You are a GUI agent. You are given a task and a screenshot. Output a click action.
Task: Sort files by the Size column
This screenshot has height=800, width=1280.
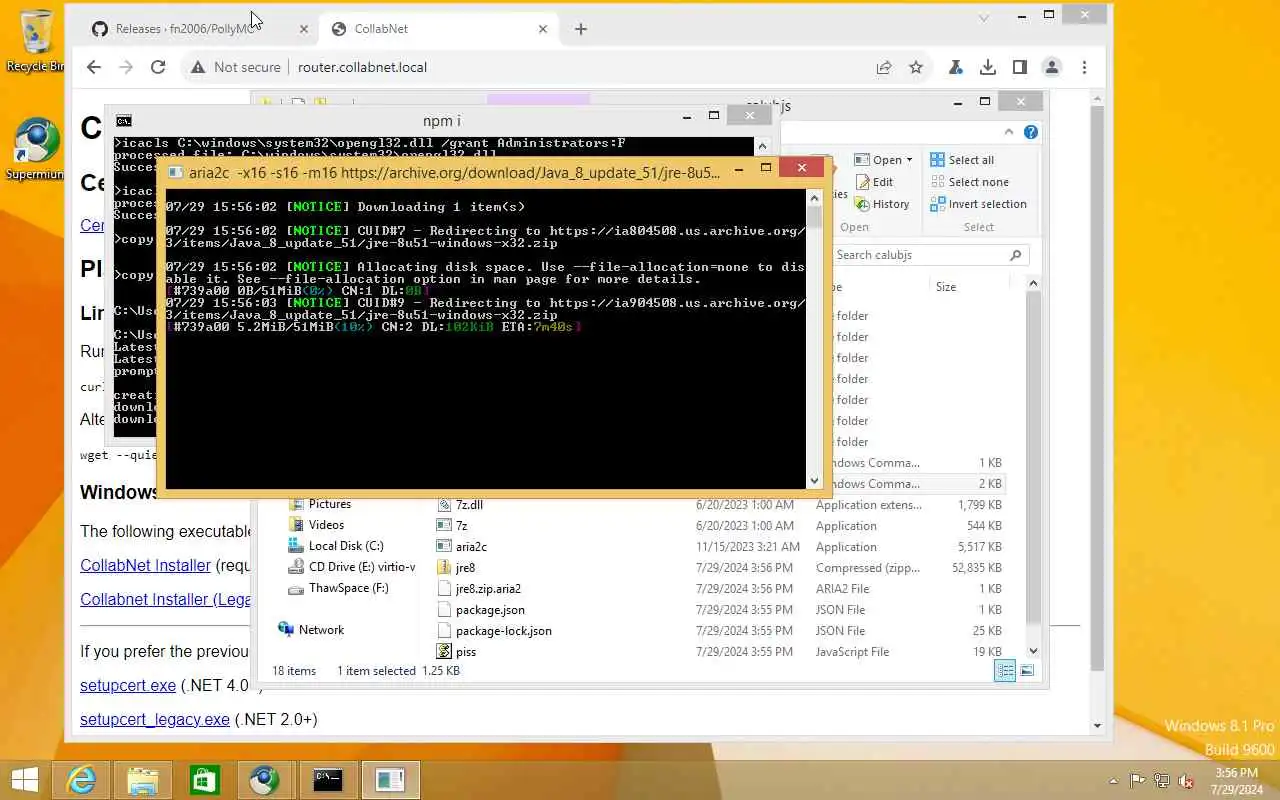pos(946,286)
